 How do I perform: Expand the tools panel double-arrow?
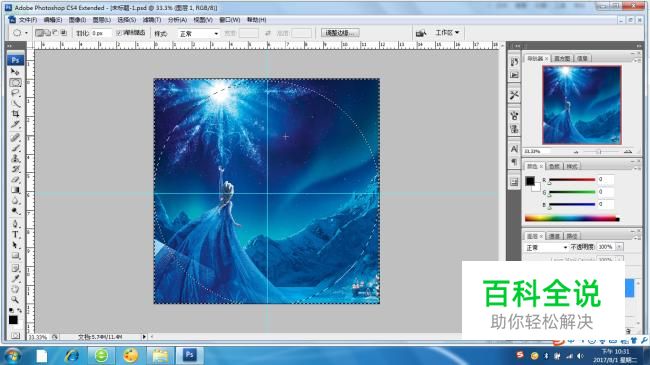(10, 46)
